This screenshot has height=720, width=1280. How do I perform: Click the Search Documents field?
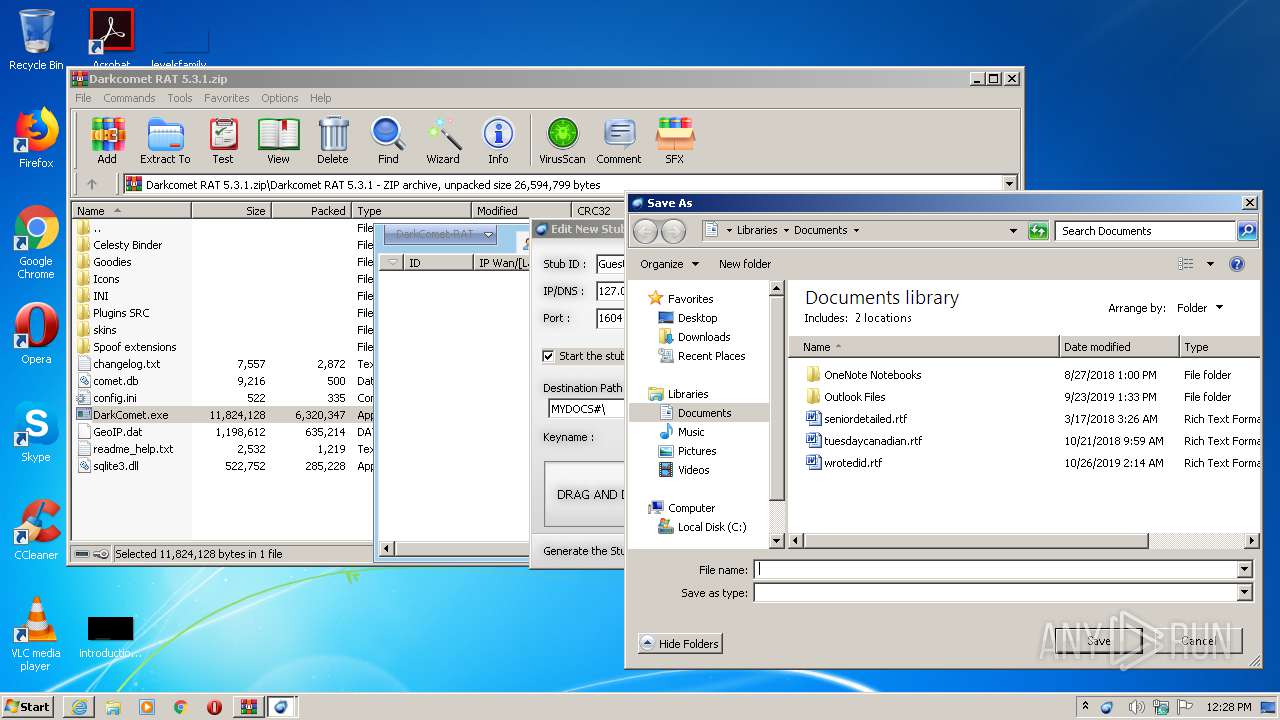coord(1145,231)
